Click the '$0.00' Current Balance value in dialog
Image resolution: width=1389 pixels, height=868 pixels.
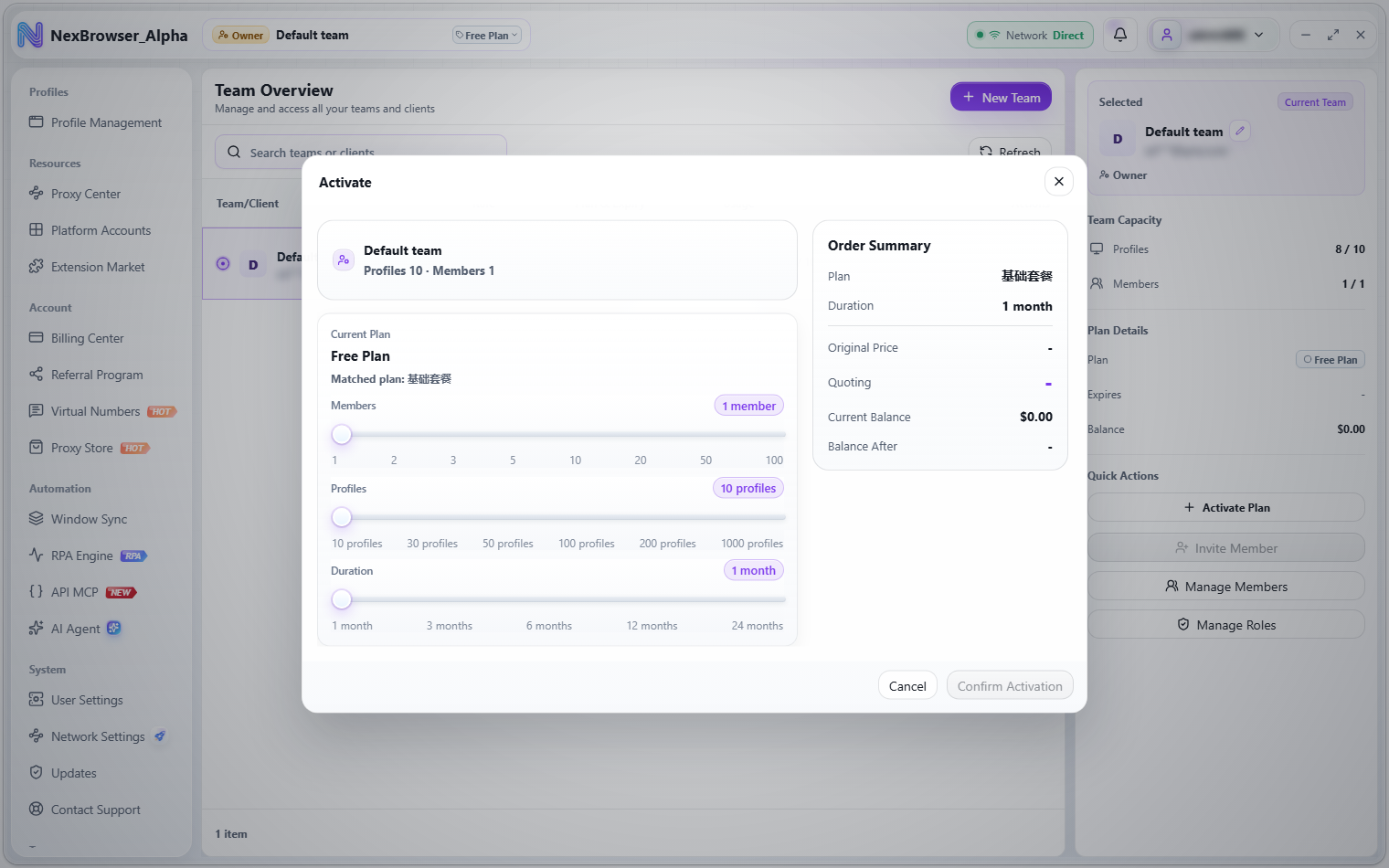pyautogui.click(x=1036, y=417)
